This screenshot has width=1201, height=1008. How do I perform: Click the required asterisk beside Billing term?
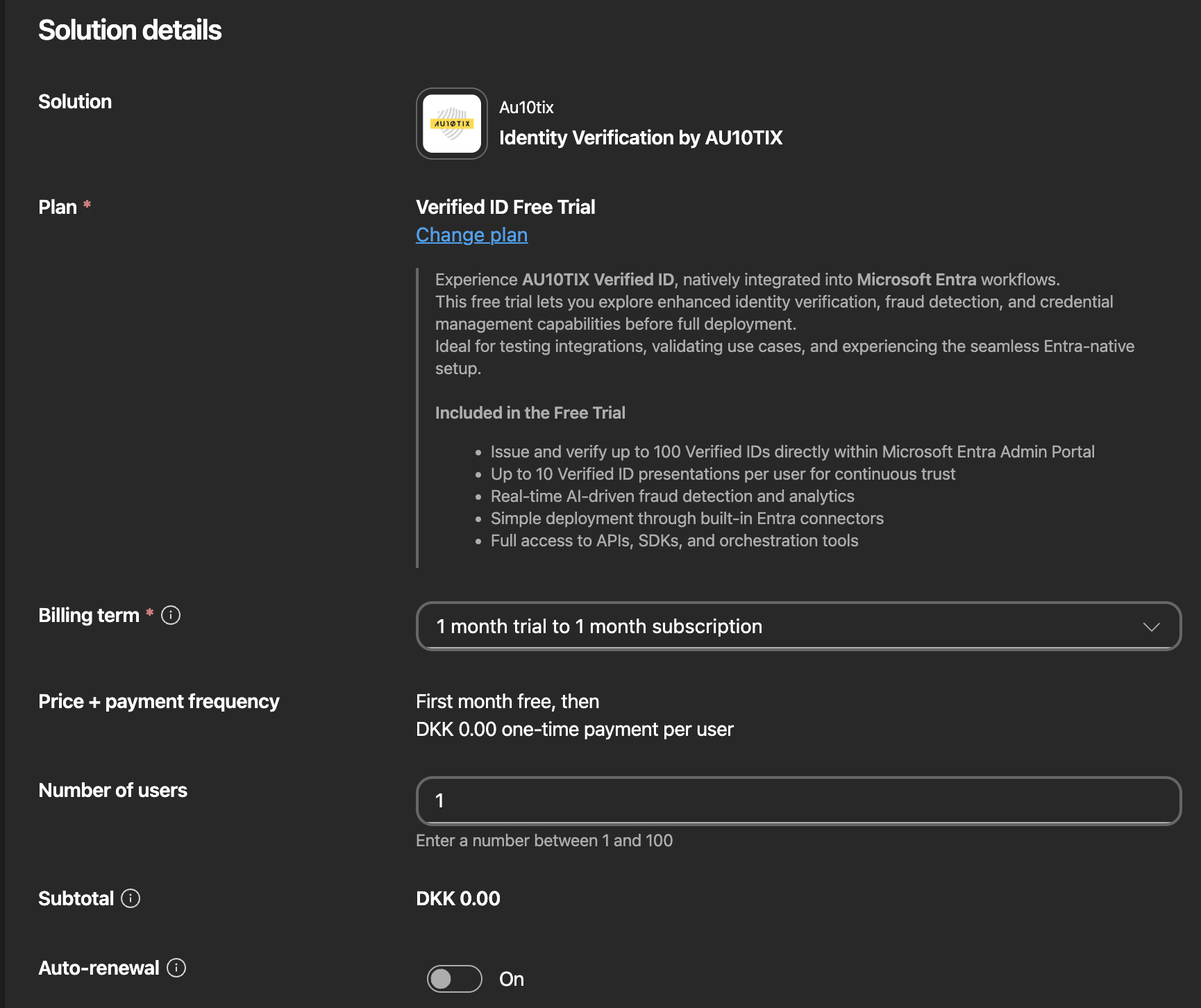(149, 614)
